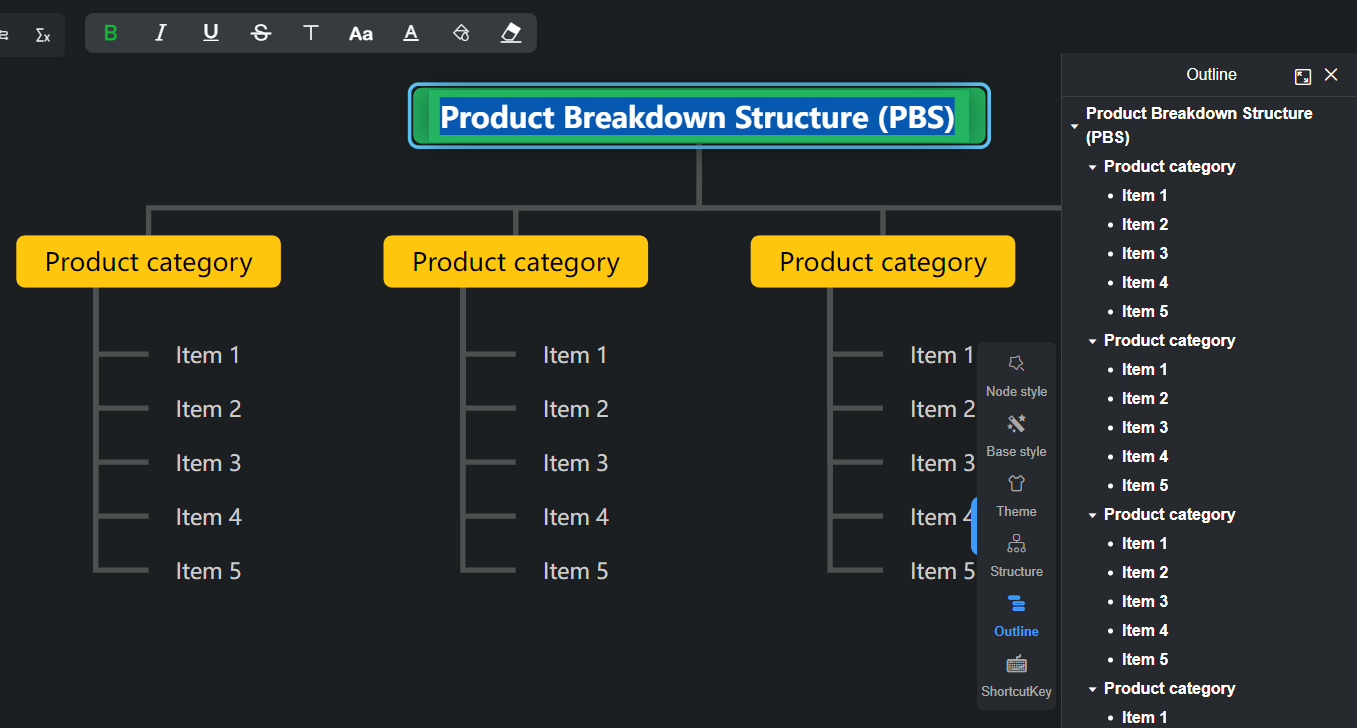Select Item 3 under the first outline category
Screen dimensions: 1357x728
[1144, 253]
